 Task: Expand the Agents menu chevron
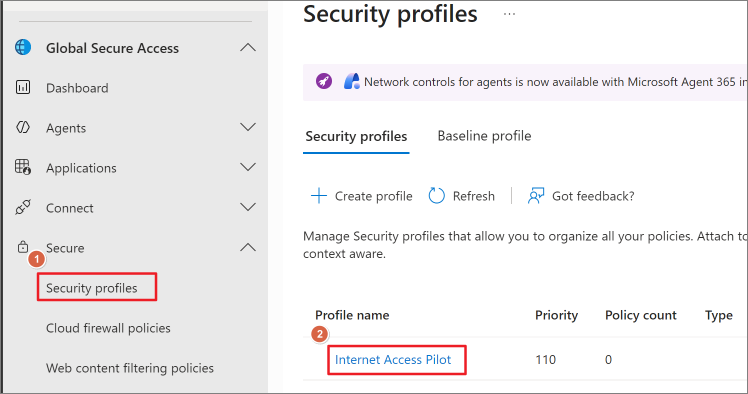[x=248, y=127]
